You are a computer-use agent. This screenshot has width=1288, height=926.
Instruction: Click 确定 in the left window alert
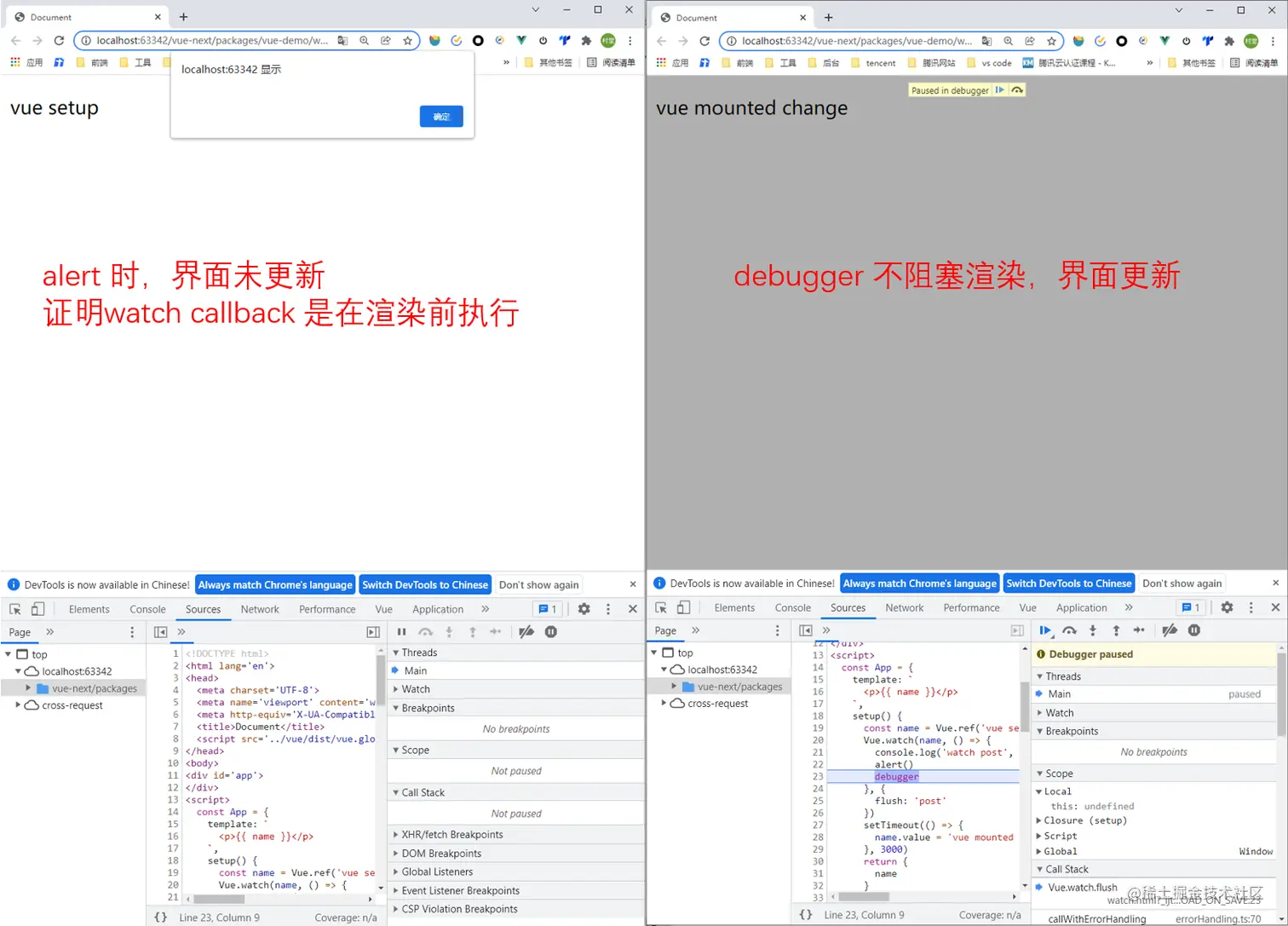click(441, 117)
